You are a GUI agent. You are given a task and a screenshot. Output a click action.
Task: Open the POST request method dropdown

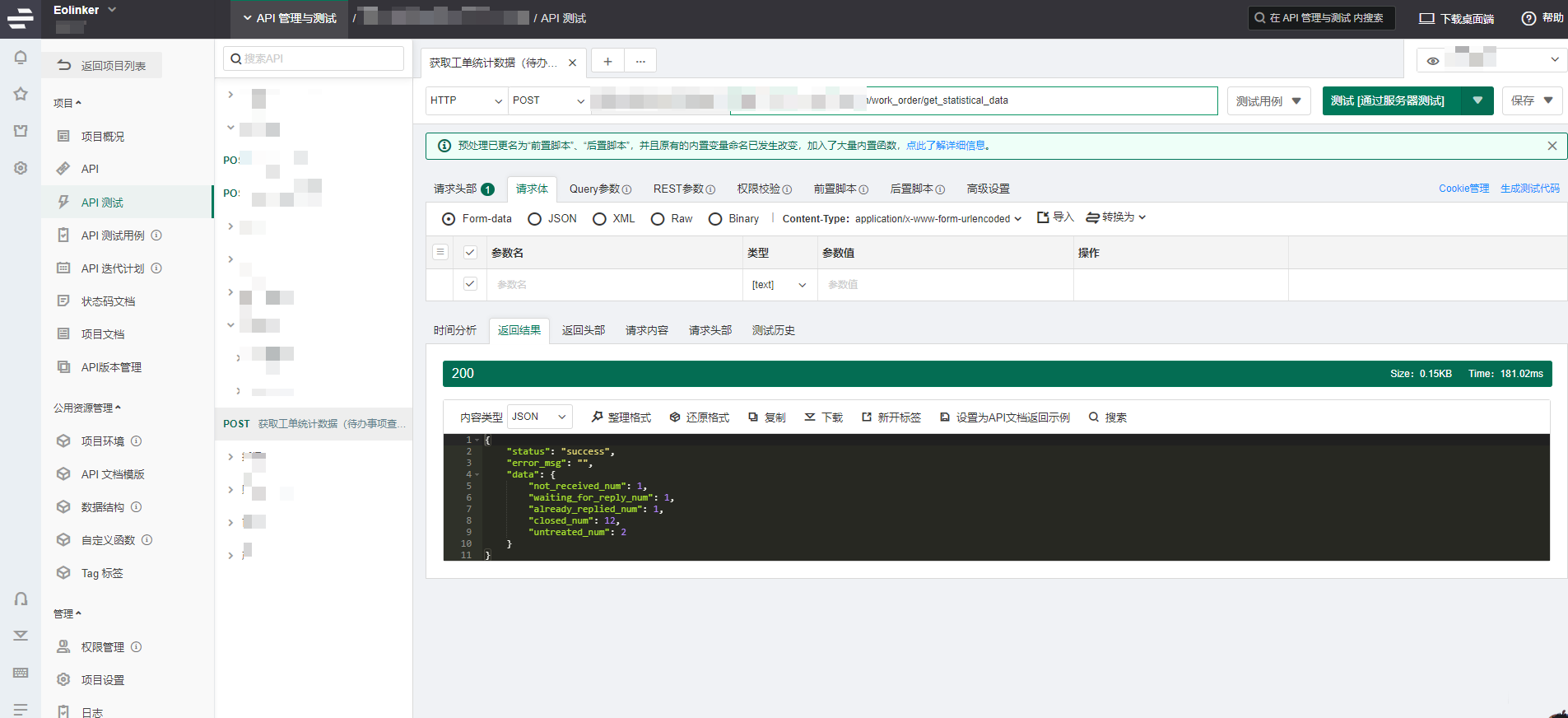548,100
